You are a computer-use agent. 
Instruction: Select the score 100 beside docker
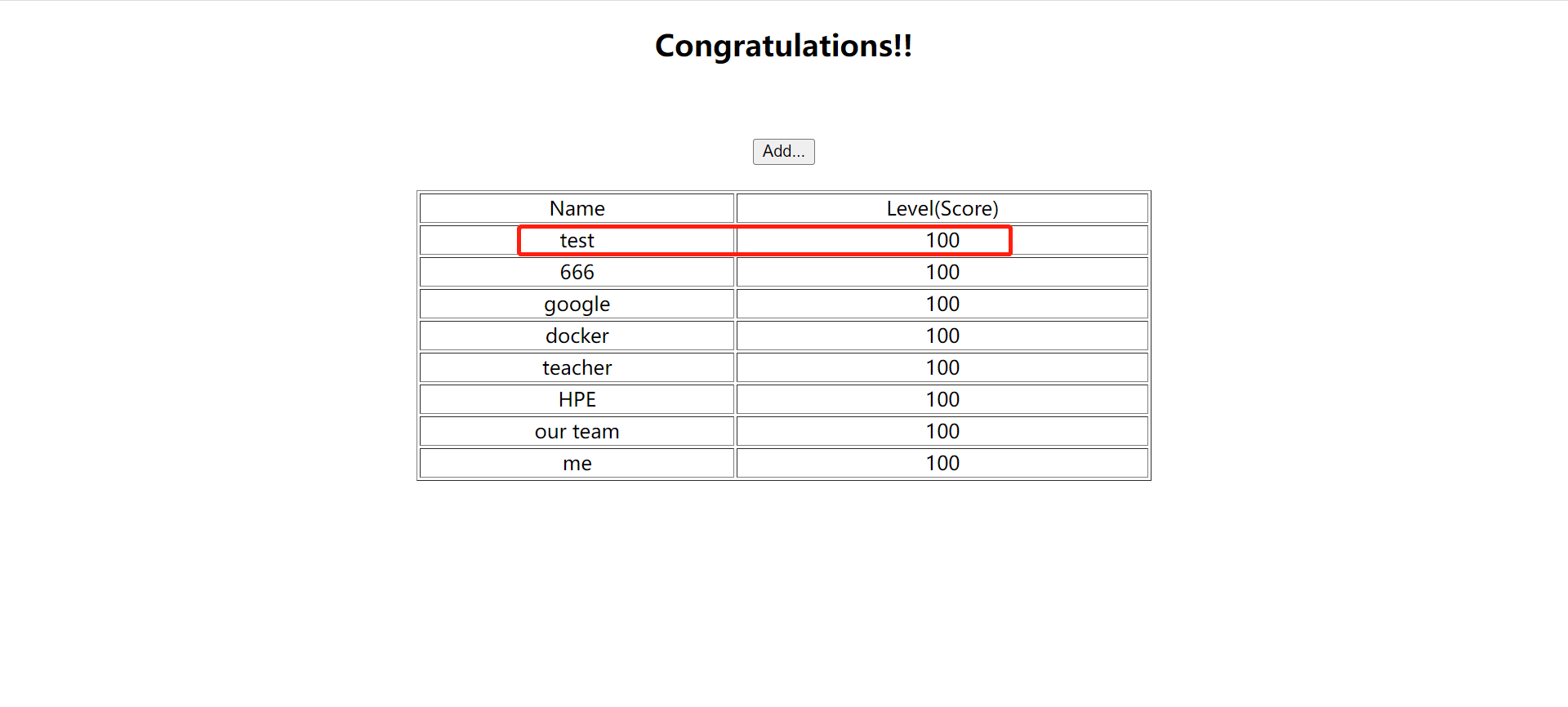[942, 336]
